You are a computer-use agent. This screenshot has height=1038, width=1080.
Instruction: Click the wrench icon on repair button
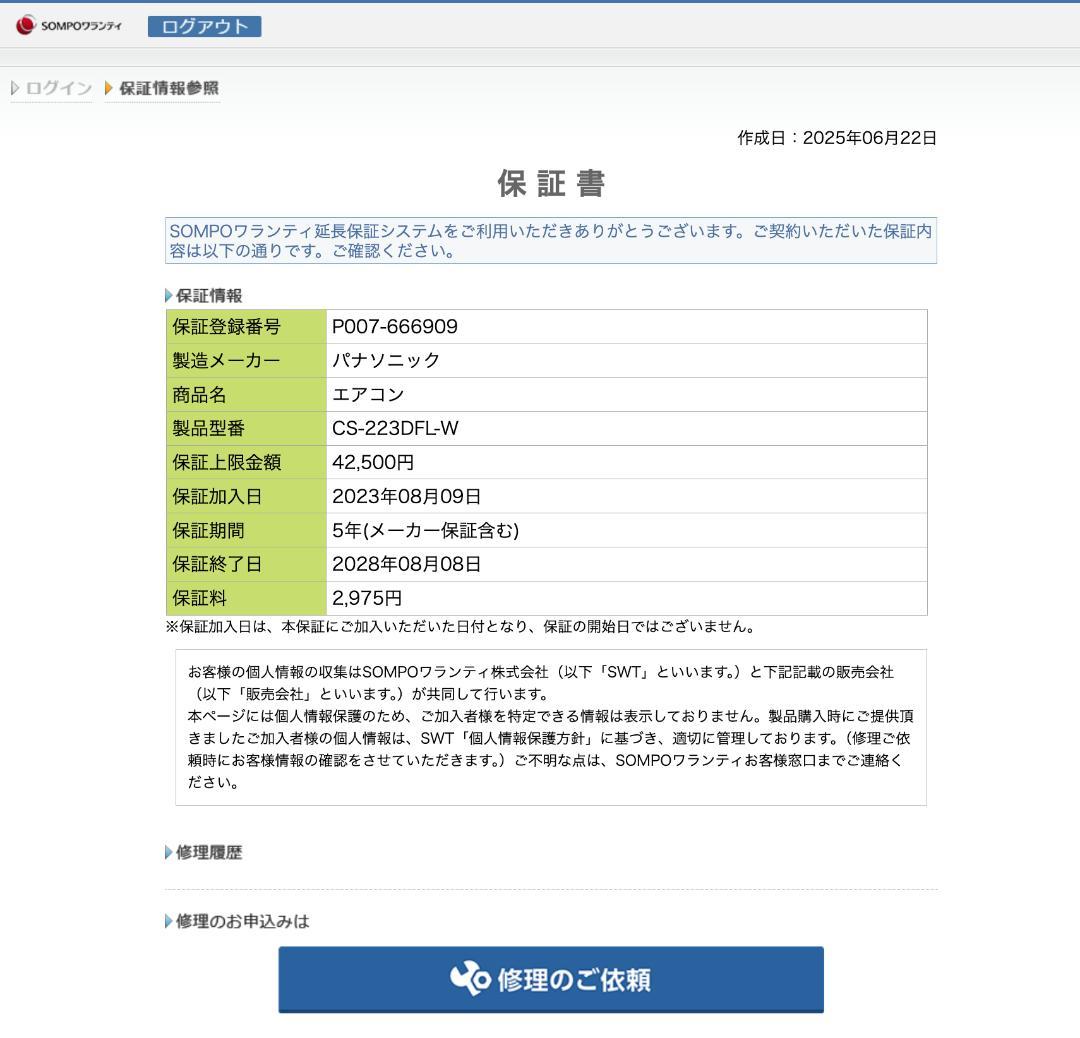click(470, 979)
